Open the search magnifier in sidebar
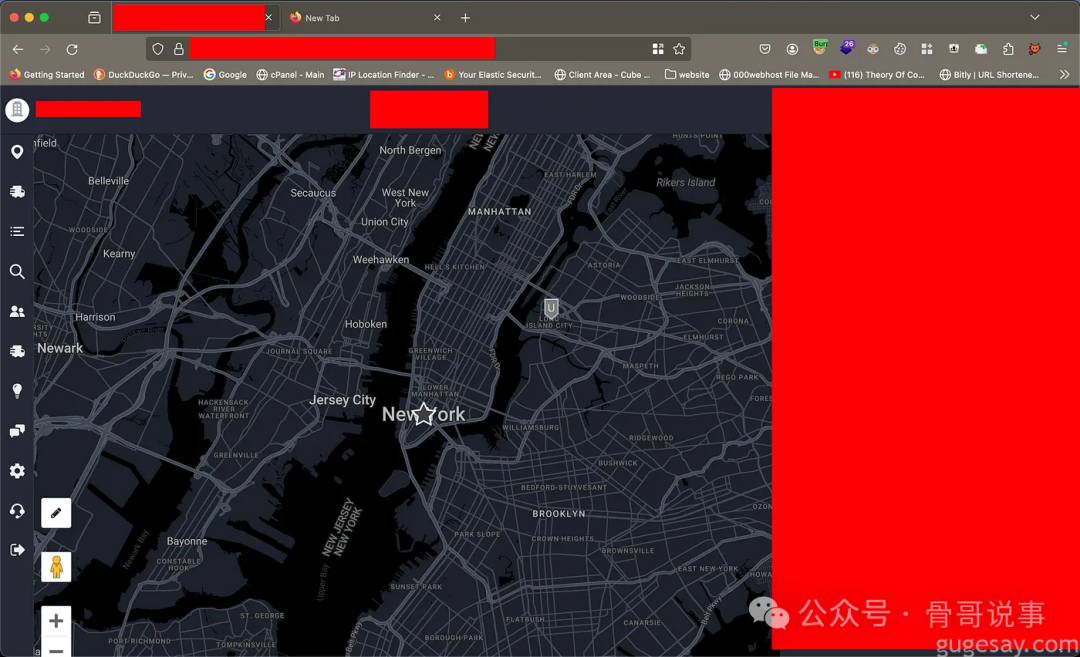 (17, 271)
